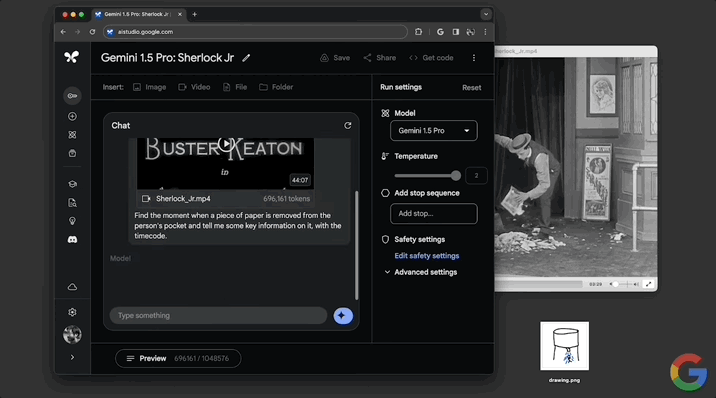
Task: Select the Gemini 1.5 Pro: Sherlock Jr browser tab
Action: (x=138, y=14)
